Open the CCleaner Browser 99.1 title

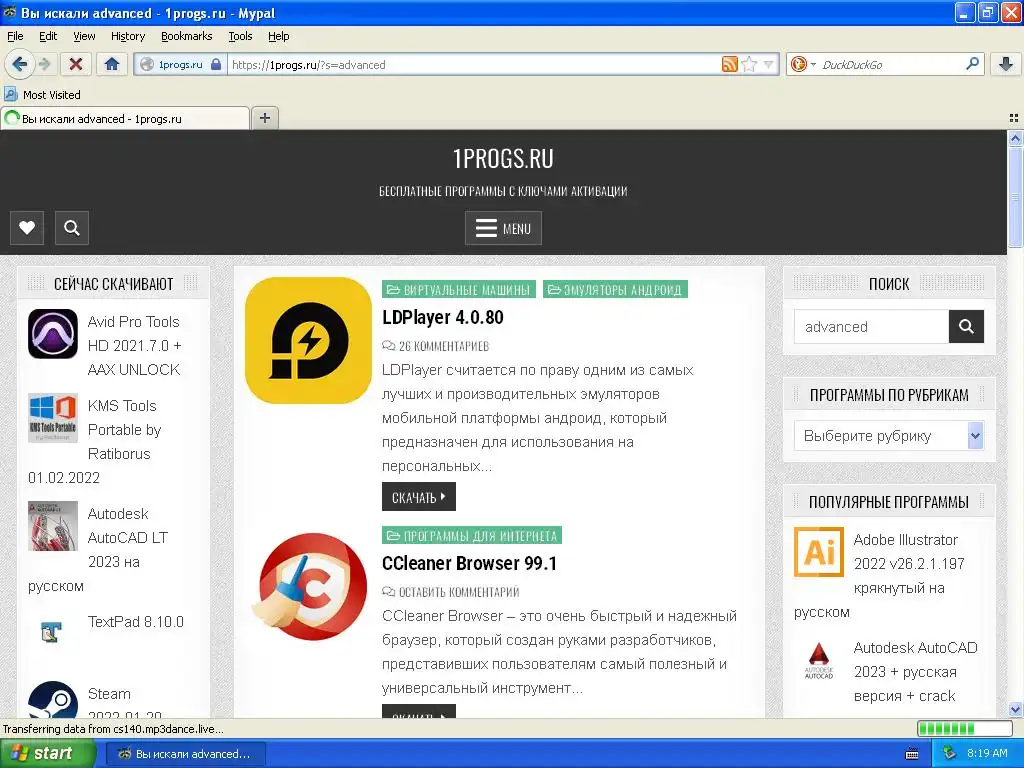tap(470, 564)
